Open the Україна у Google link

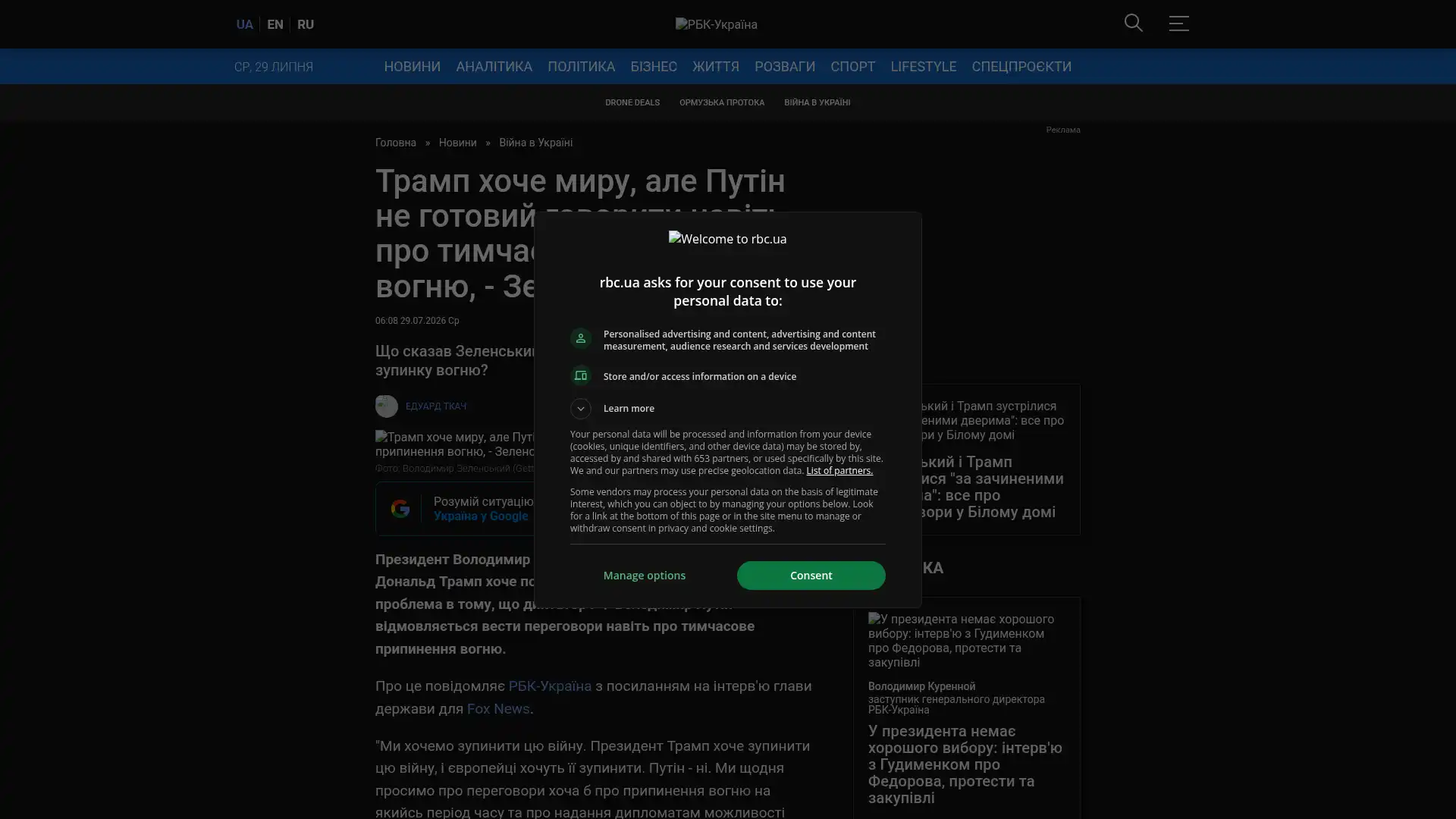coord(481,516)
